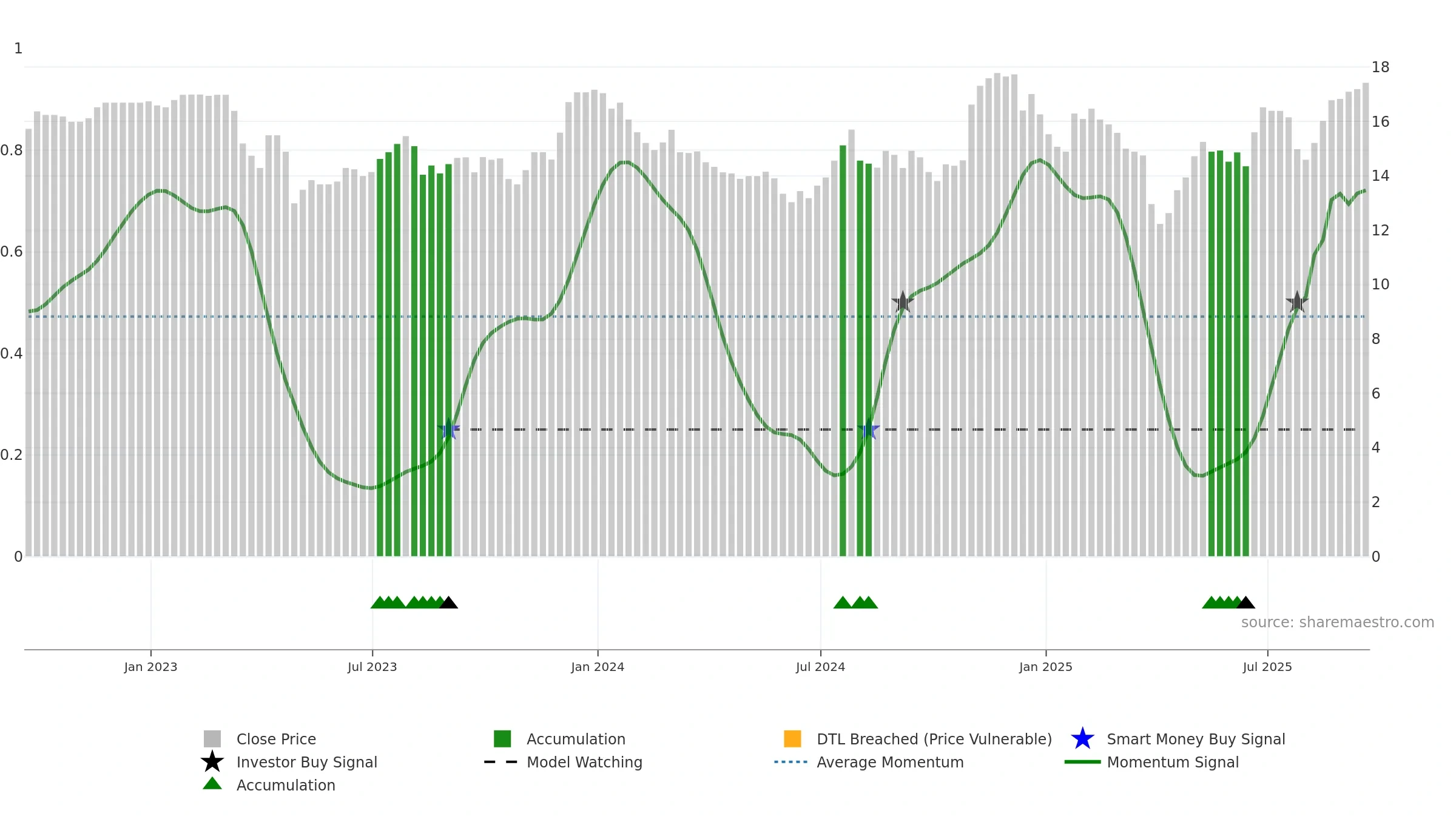Click the Jan 2024 axis label
Viewport: 1456px width, 819px height.
point(598,667)
